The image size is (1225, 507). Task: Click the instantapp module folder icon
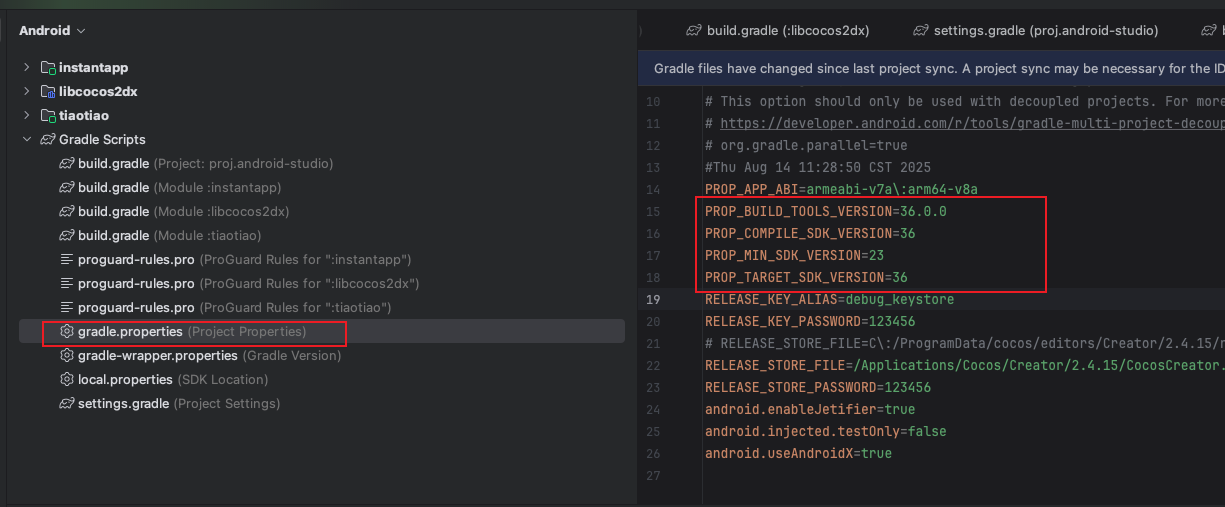tap(47, 68)
